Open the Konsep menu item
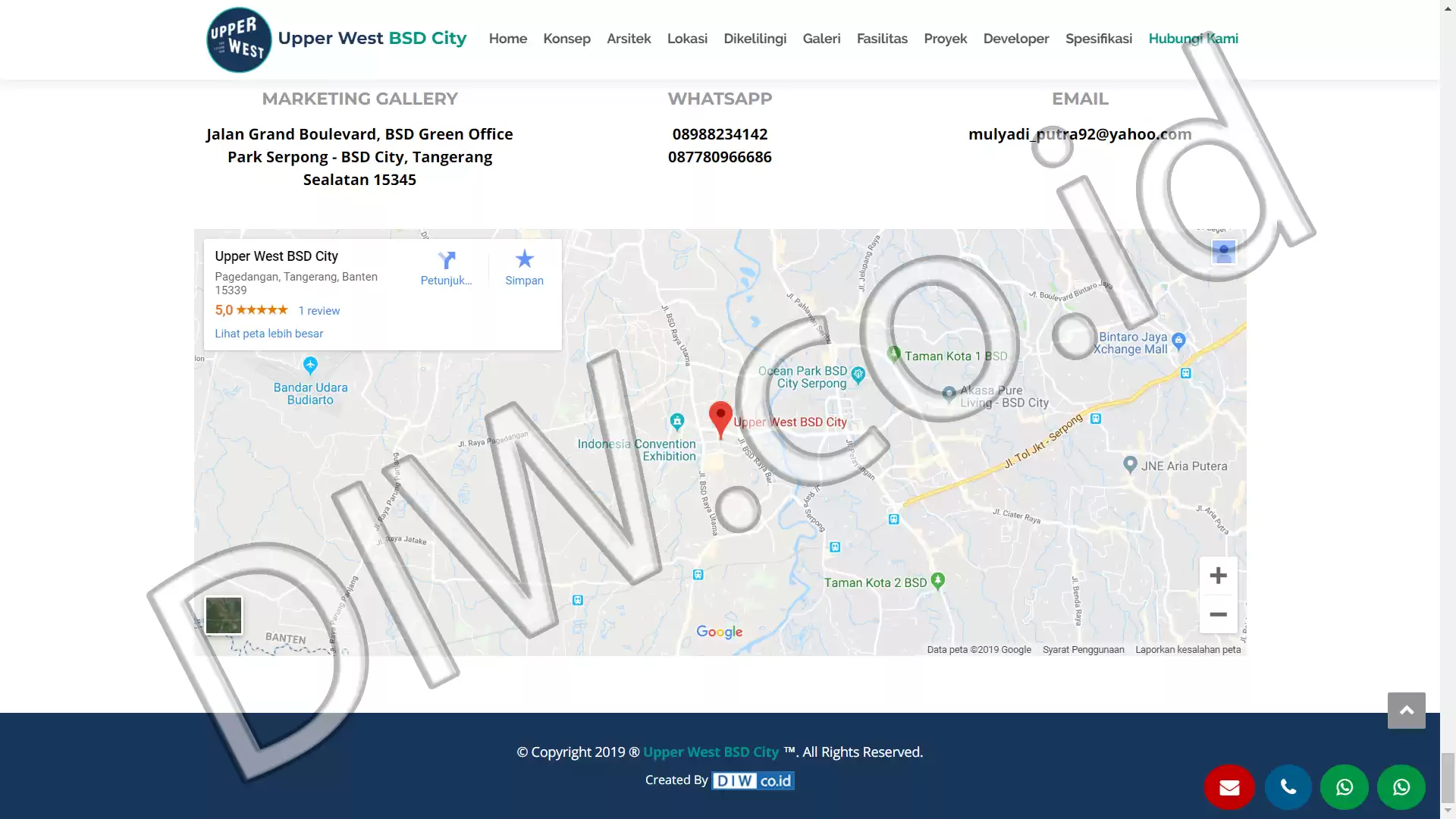The width and height of the screenshot is (1456, 819). click(x=566, y=39)
